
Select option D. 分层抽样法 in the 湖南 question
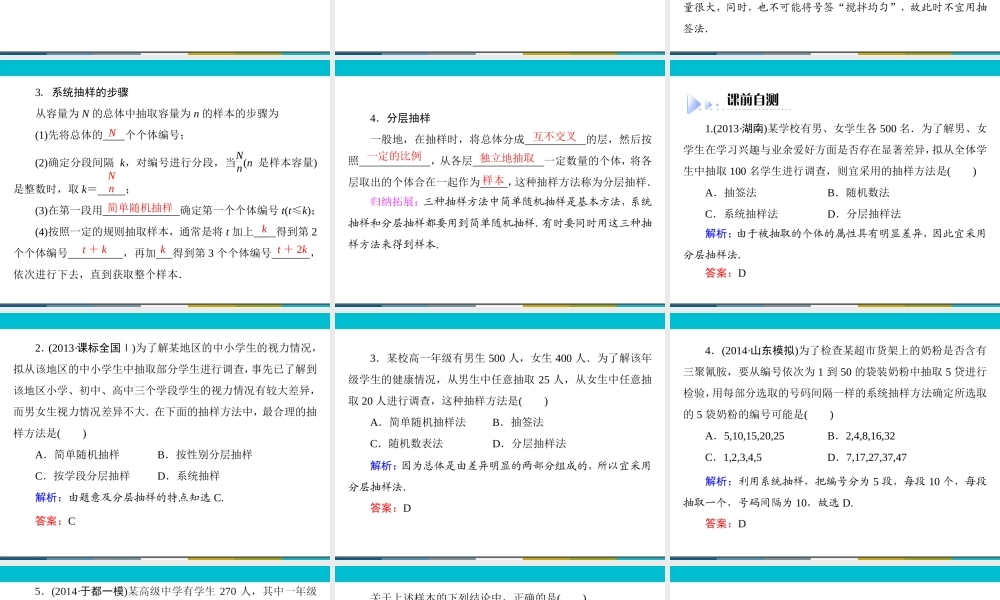[x=864, y=214]
